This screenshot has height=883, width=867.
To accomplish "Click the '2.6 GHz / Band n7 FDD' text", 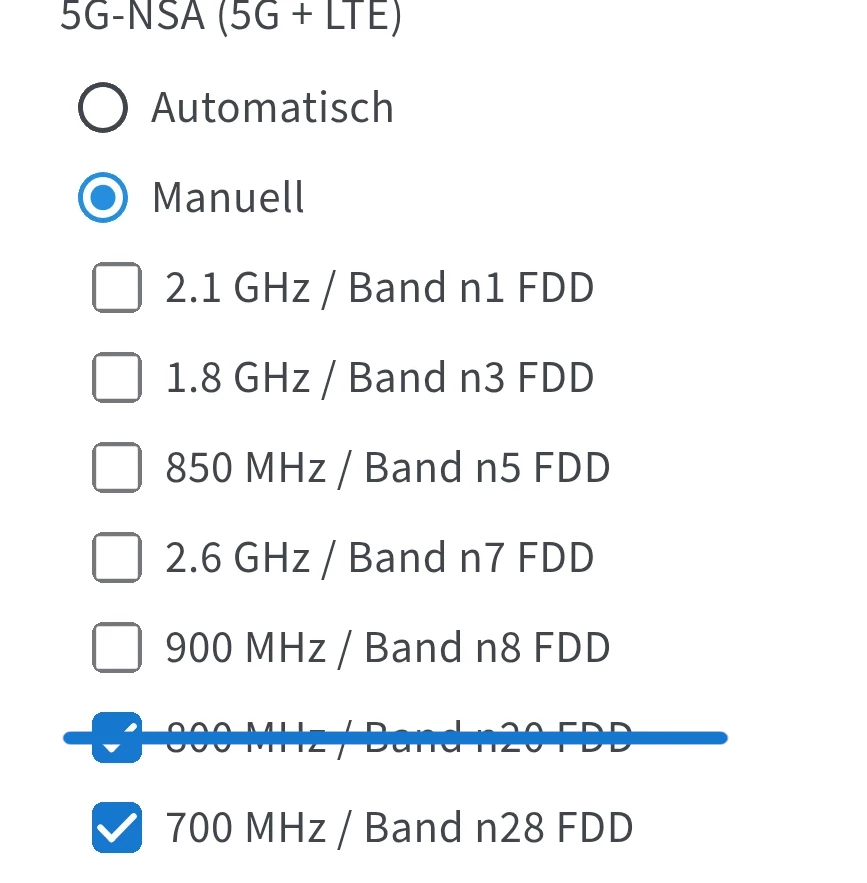I will coord(380,558).
